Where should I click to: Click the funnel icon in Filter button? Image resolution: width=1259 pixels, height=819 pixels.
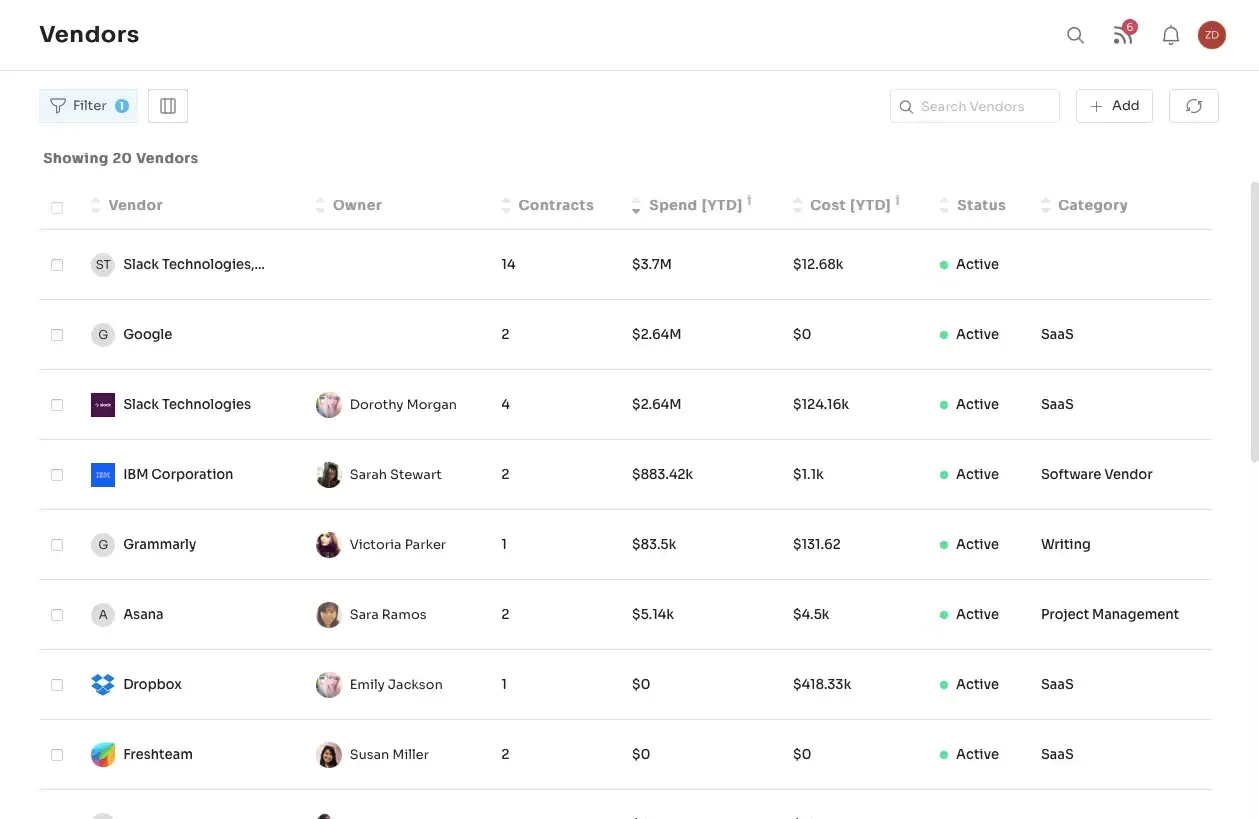coord(58,106)
